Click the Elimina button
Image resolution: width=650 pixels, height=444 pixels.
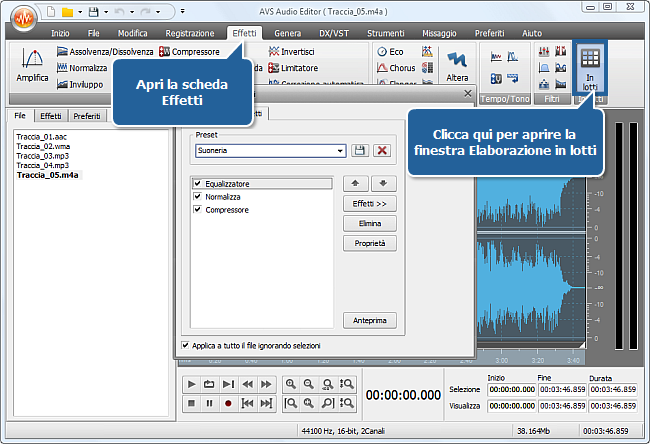(x=369, y=224)
